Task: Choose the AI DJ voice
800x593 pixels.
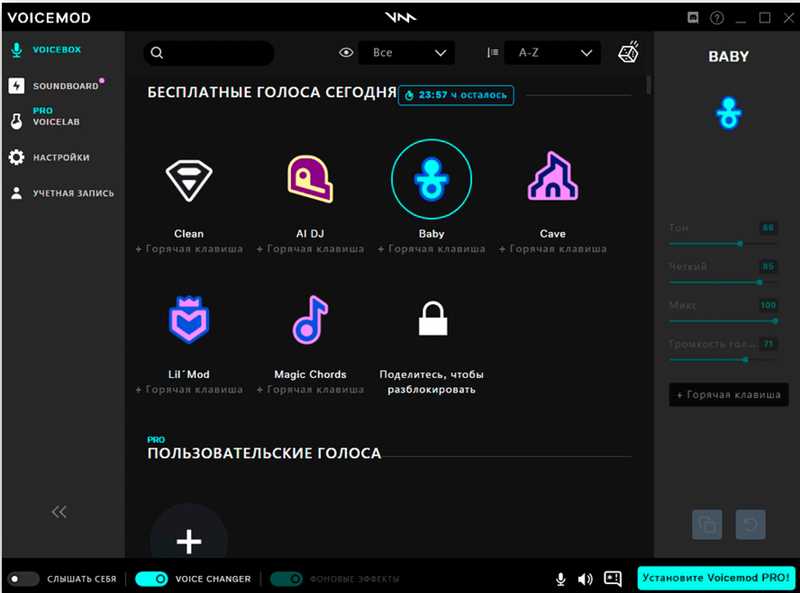Action: (x=310, y=179)
